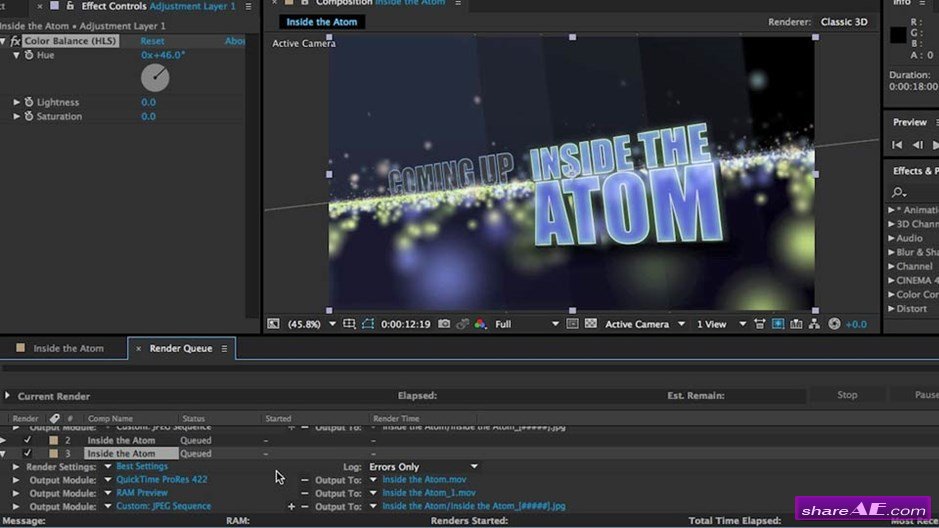This screenshot has height=528, width=939.
Task: Reset Color Balance (HLS) effect
Action: pyautogui.click(x=152, y=41)
